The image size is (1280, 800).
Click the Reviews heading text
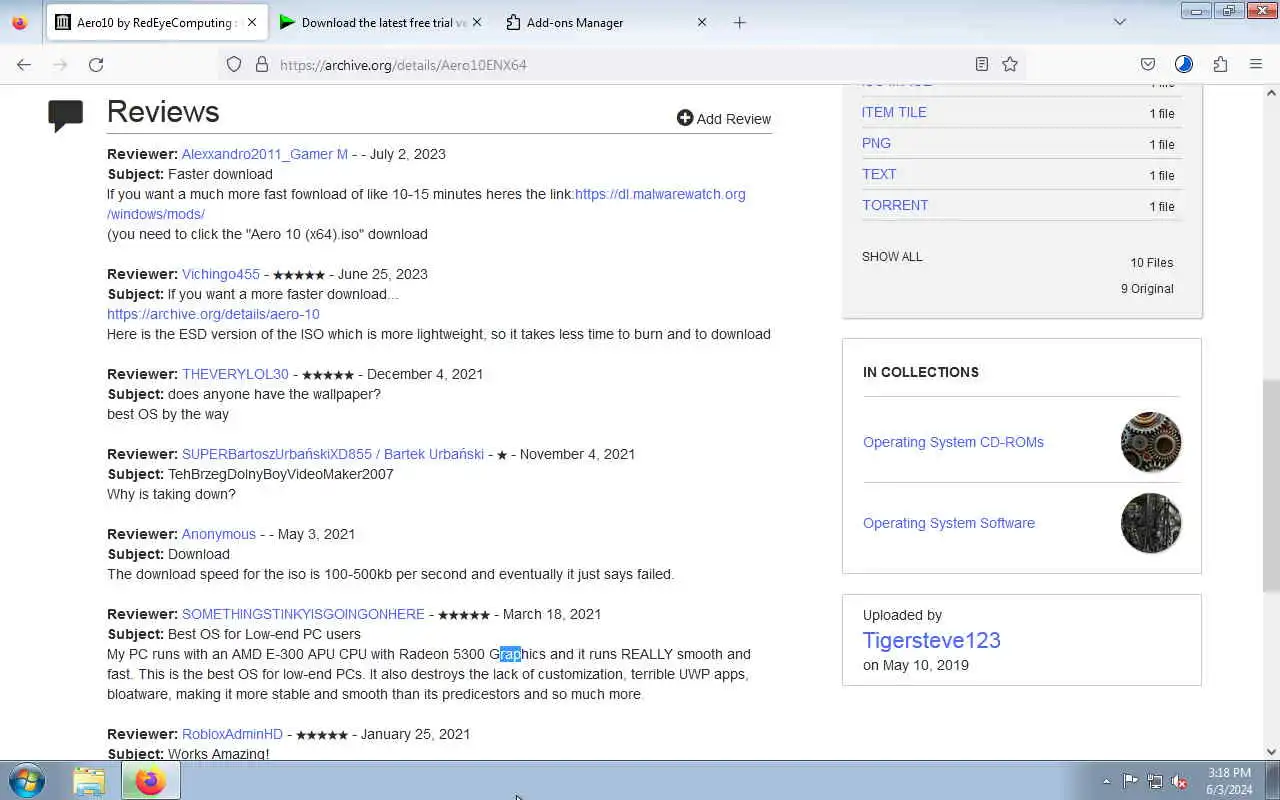[x=163, y=112]
